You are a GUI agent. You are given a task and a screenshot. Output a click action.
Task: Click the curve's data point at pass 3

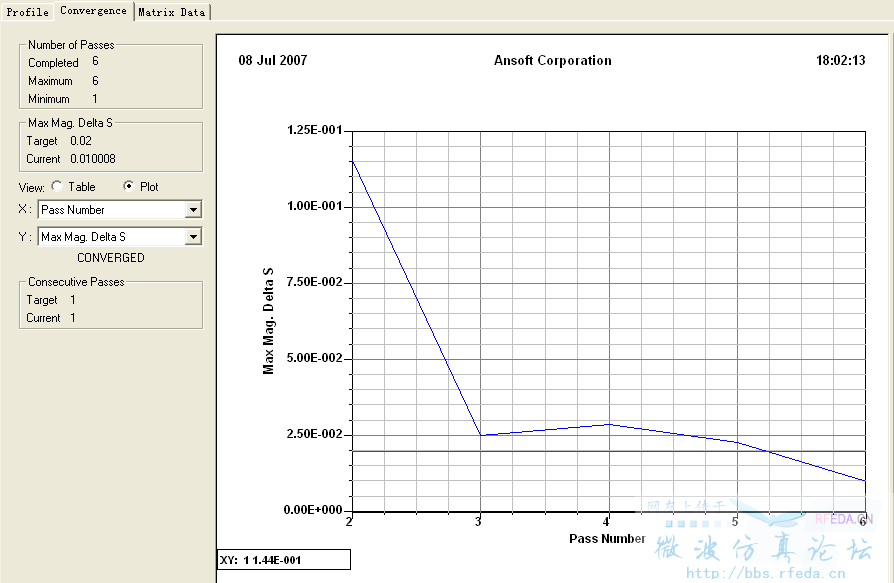pos(481,435)
